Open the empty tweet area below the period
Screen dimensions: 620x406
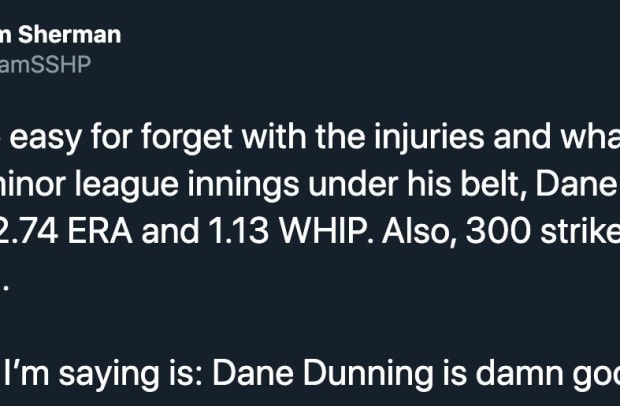pos(310,324)
